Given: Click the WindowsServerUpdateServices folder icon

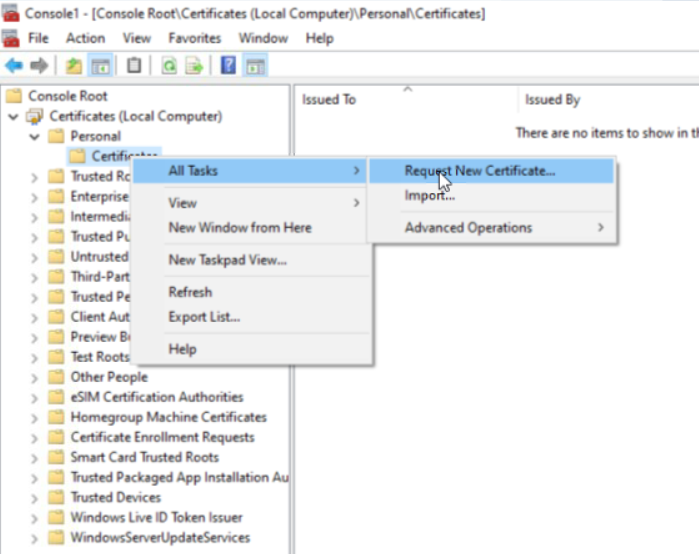Looking at the screenshot, I should pyautogui.click(x=56, y=538).
